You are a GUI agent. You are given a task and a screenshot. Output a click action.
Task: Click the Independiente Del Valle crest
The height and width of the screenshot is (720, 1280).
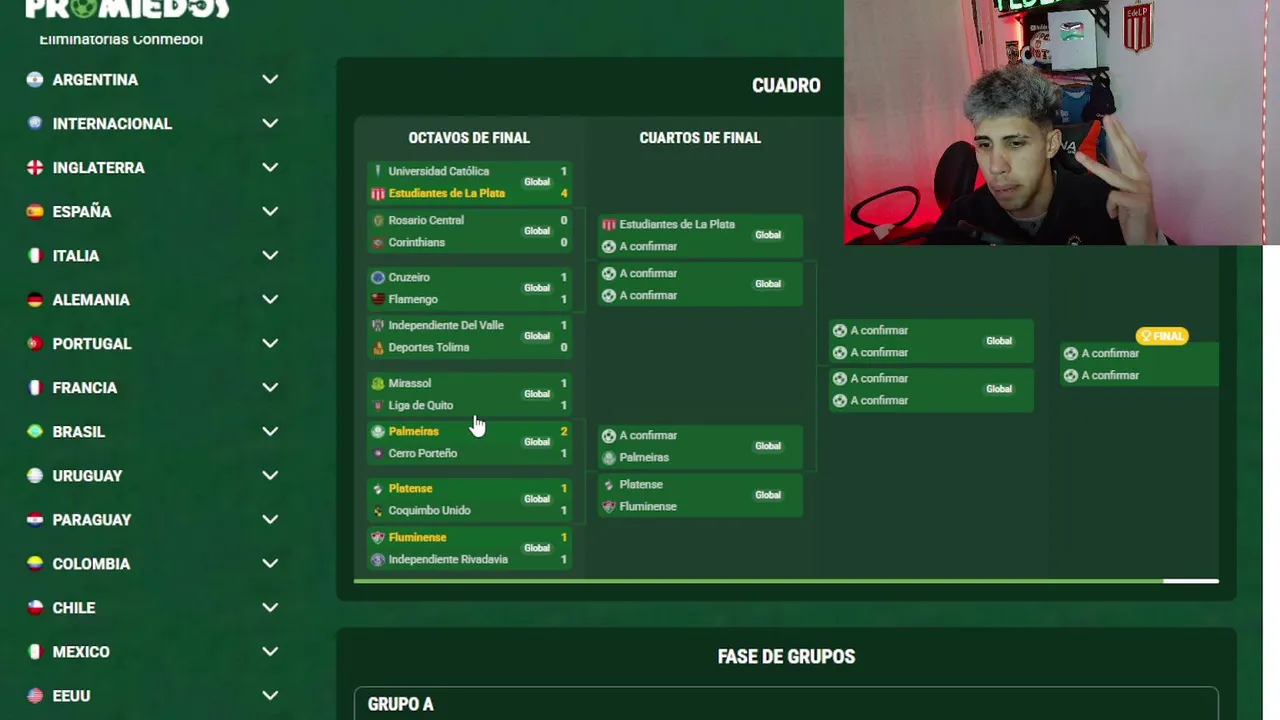coord(378,325)
